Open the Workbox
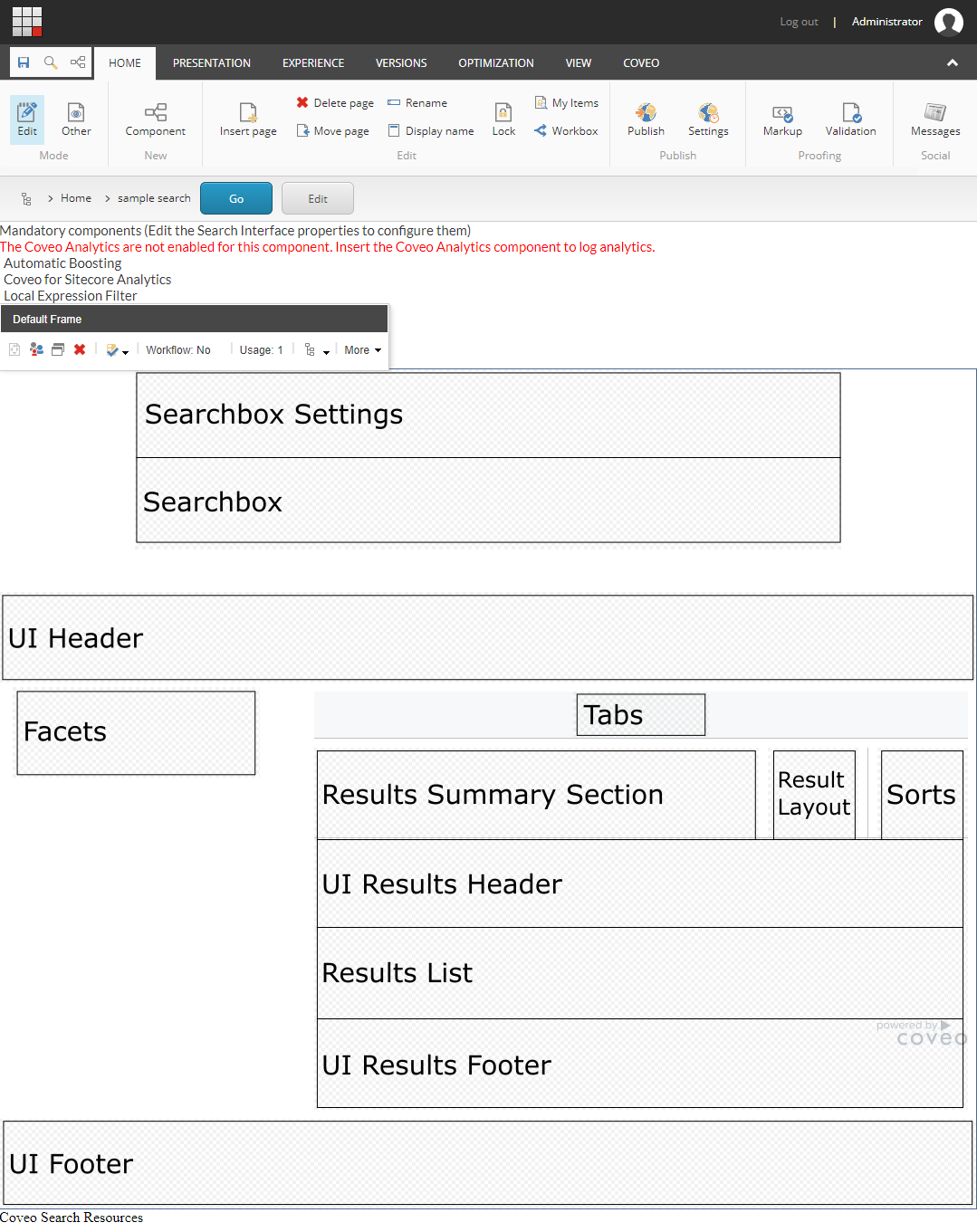Image resolution: width=977 pixels, height=1232 pixels. point(566,130)
